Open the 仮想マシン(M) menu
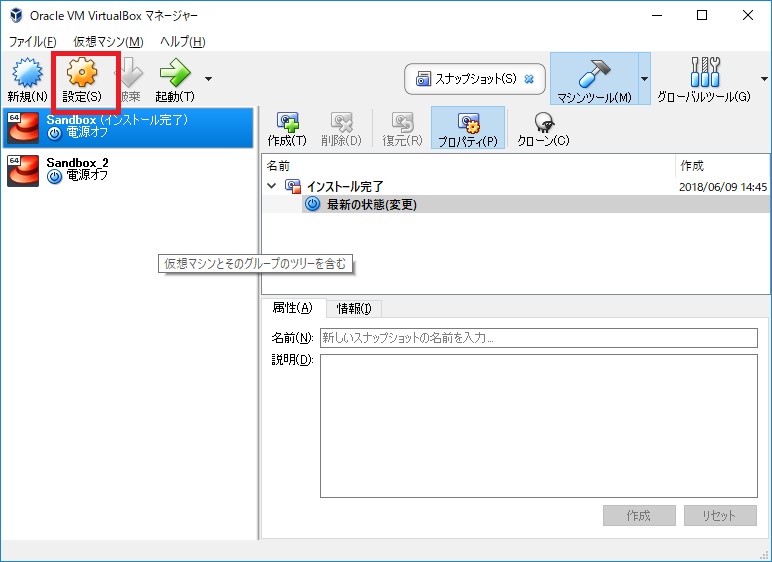 pos(108,42)
